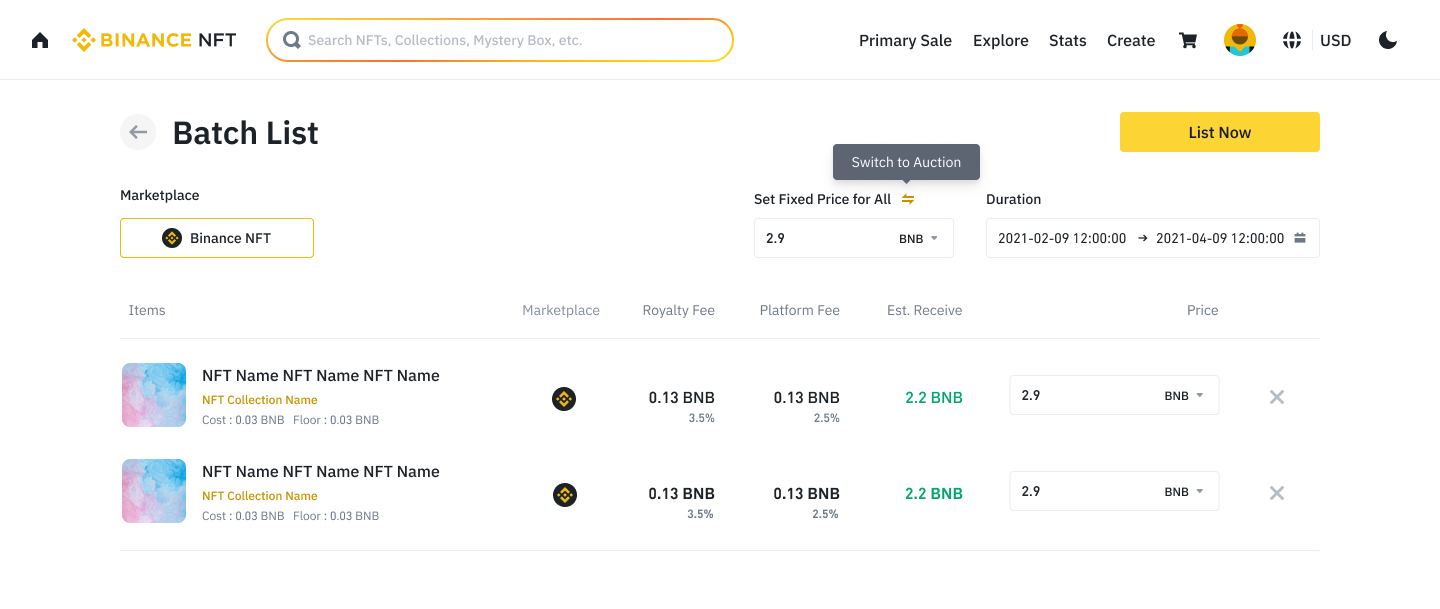1440x609 pixels.
Task: Open the shopping cart
Action: pos(1188,41)
